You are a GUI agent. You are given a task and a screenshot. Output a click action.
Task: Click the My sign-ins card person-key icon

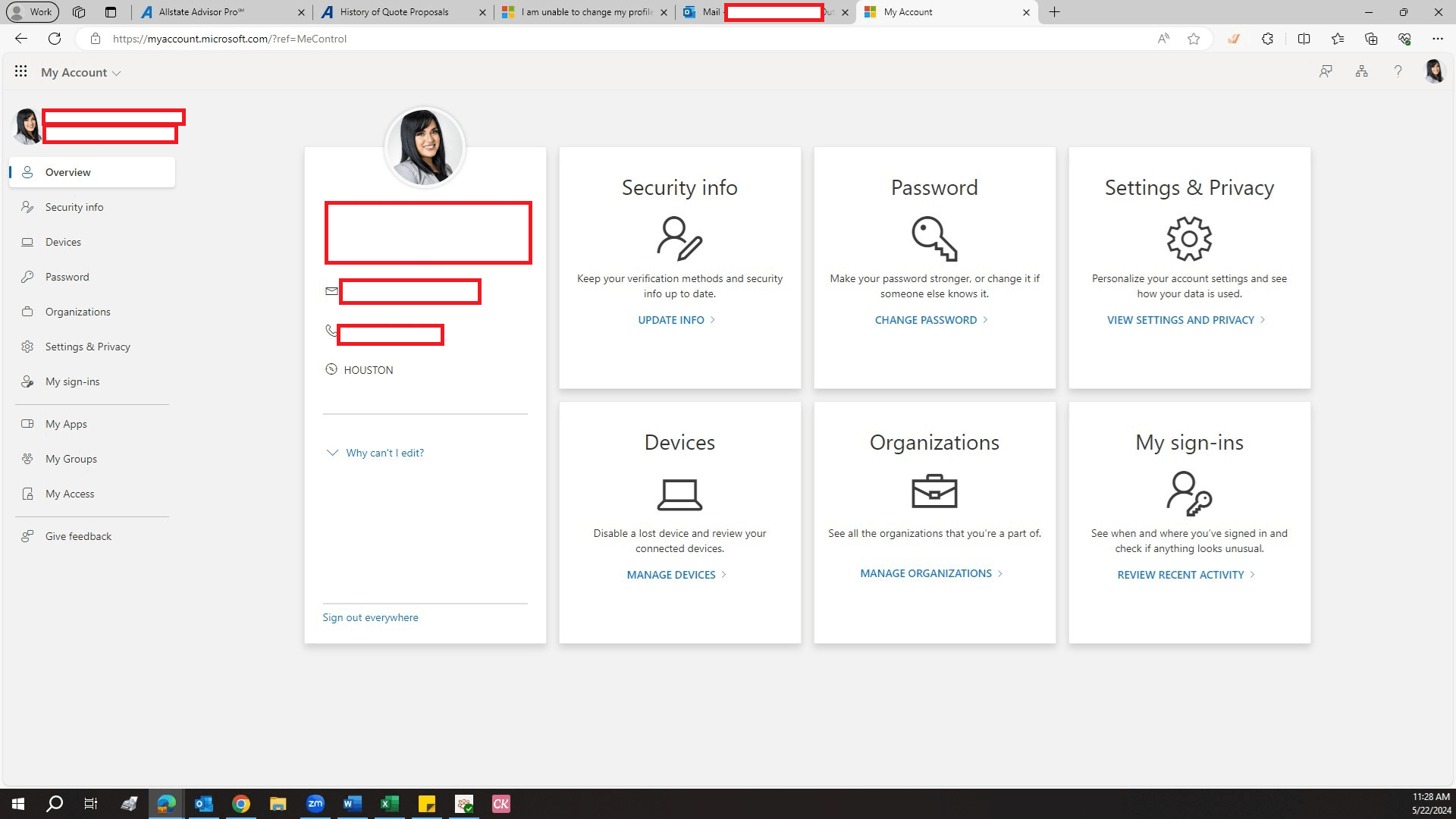pos(1189,494)
